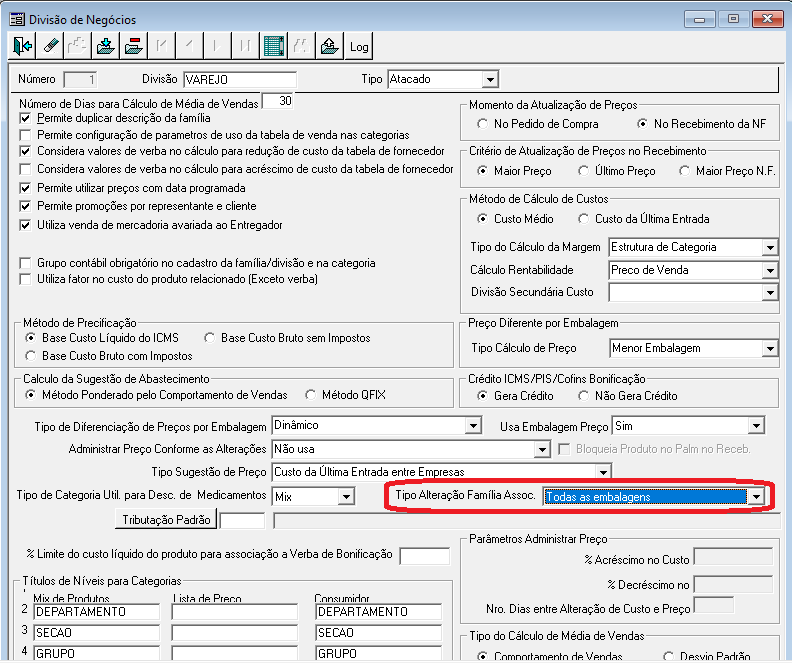Select Maior Preço N.F. radio option
The image size is (792, 663).
coord(684,171)
